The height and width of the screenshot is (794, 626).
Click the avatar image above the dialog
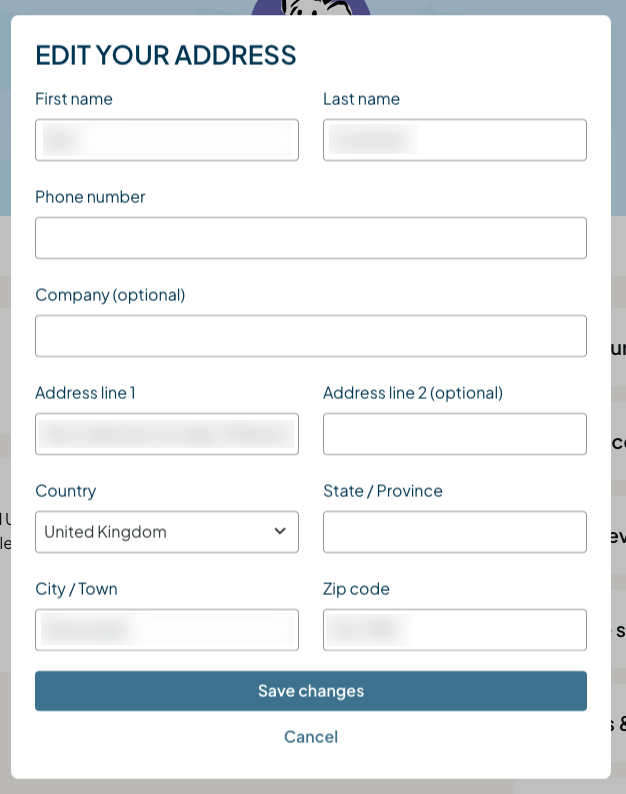pyautogui.click(x=311, y=7)
